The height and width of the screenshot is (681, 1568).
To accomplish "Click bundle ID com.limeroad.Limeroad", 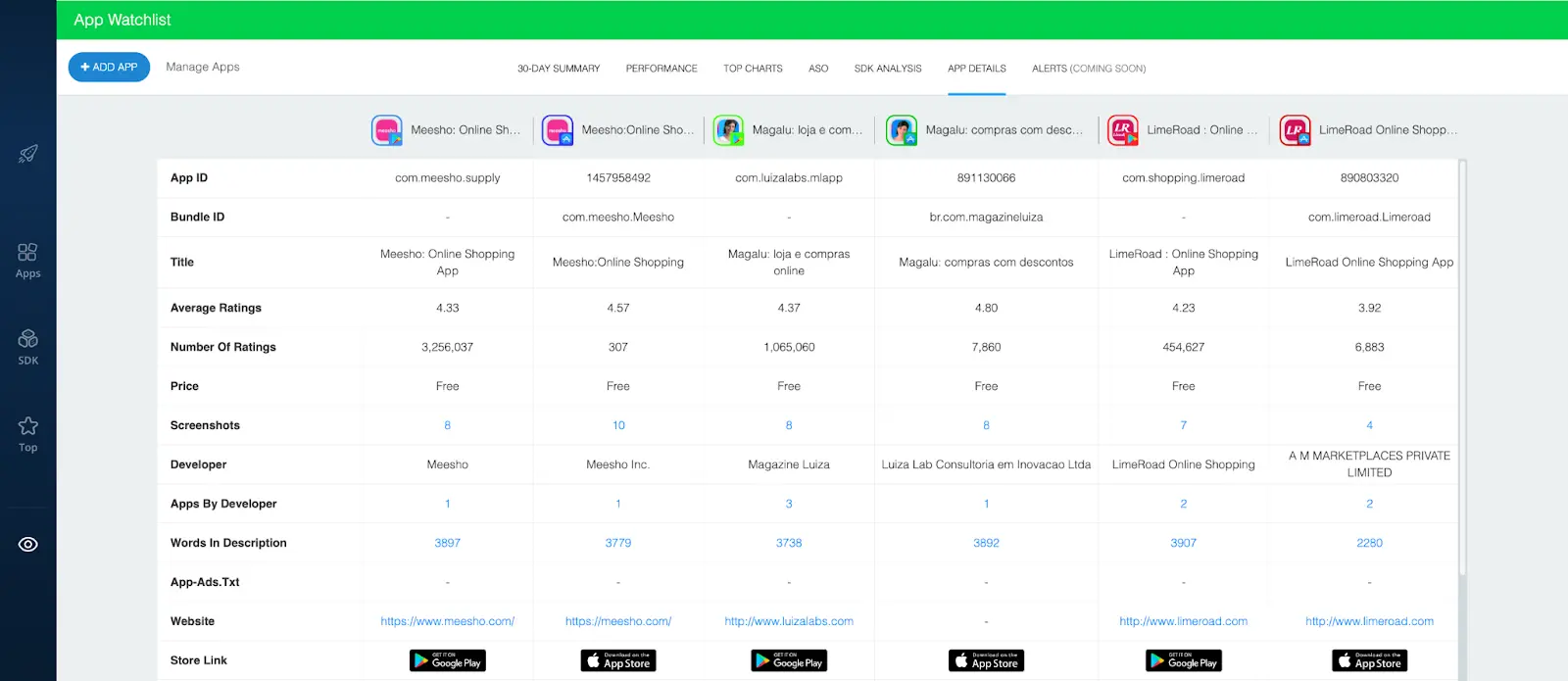I will pos(1369,218).
